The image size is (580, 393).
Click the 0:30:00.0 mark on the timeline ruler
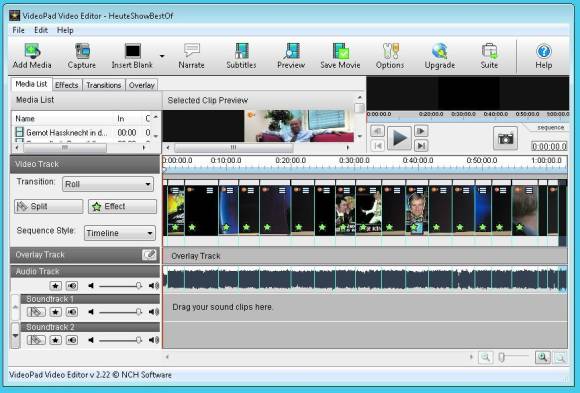pos(354,161)
